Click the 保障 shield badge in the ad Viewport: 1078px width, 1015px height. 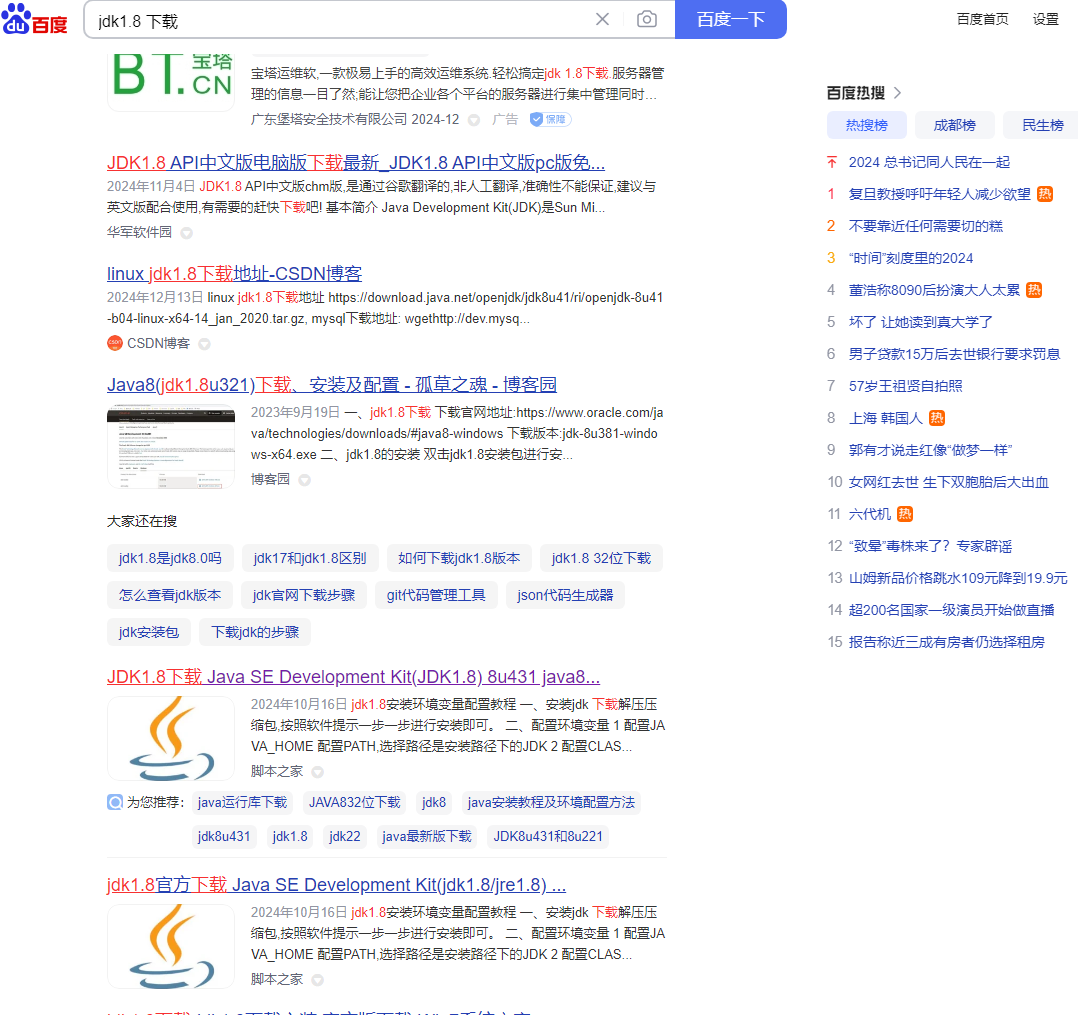(550, 119)
